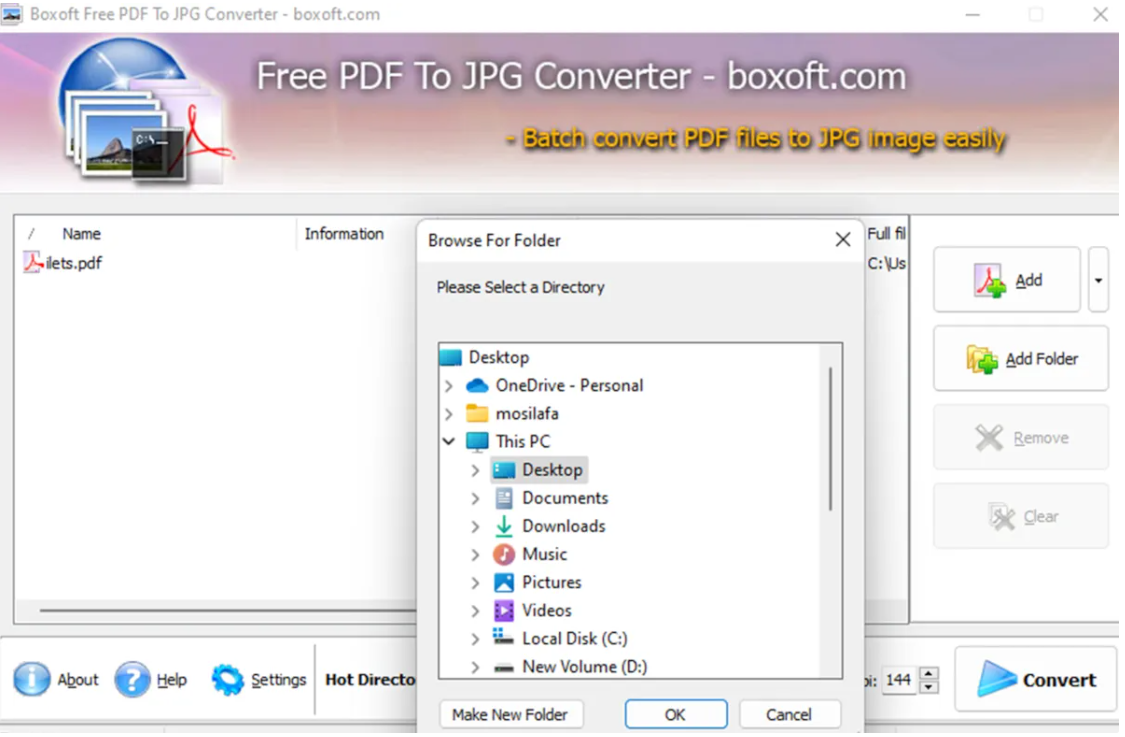Click the title bar application icon
This screenshot has width=1125, height=737.
[11, 14]
